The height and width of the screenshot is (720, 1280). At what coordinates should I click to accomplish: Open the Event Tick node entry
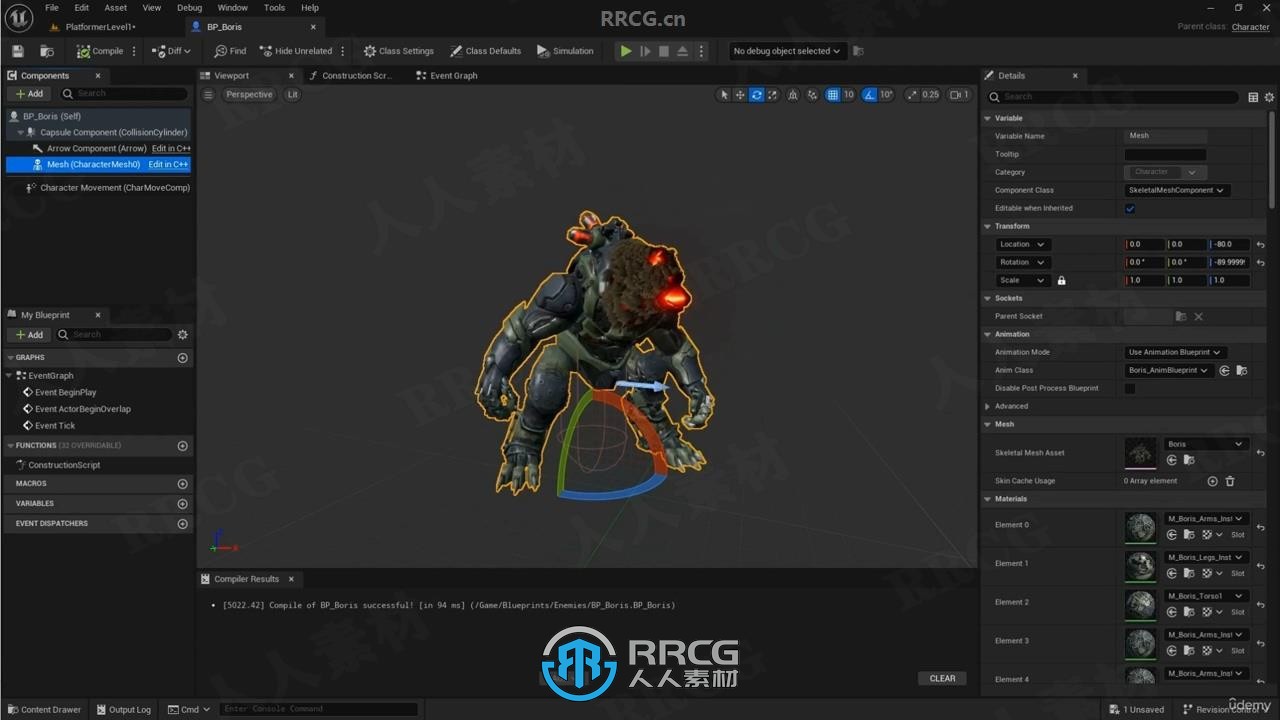(55, 426)
